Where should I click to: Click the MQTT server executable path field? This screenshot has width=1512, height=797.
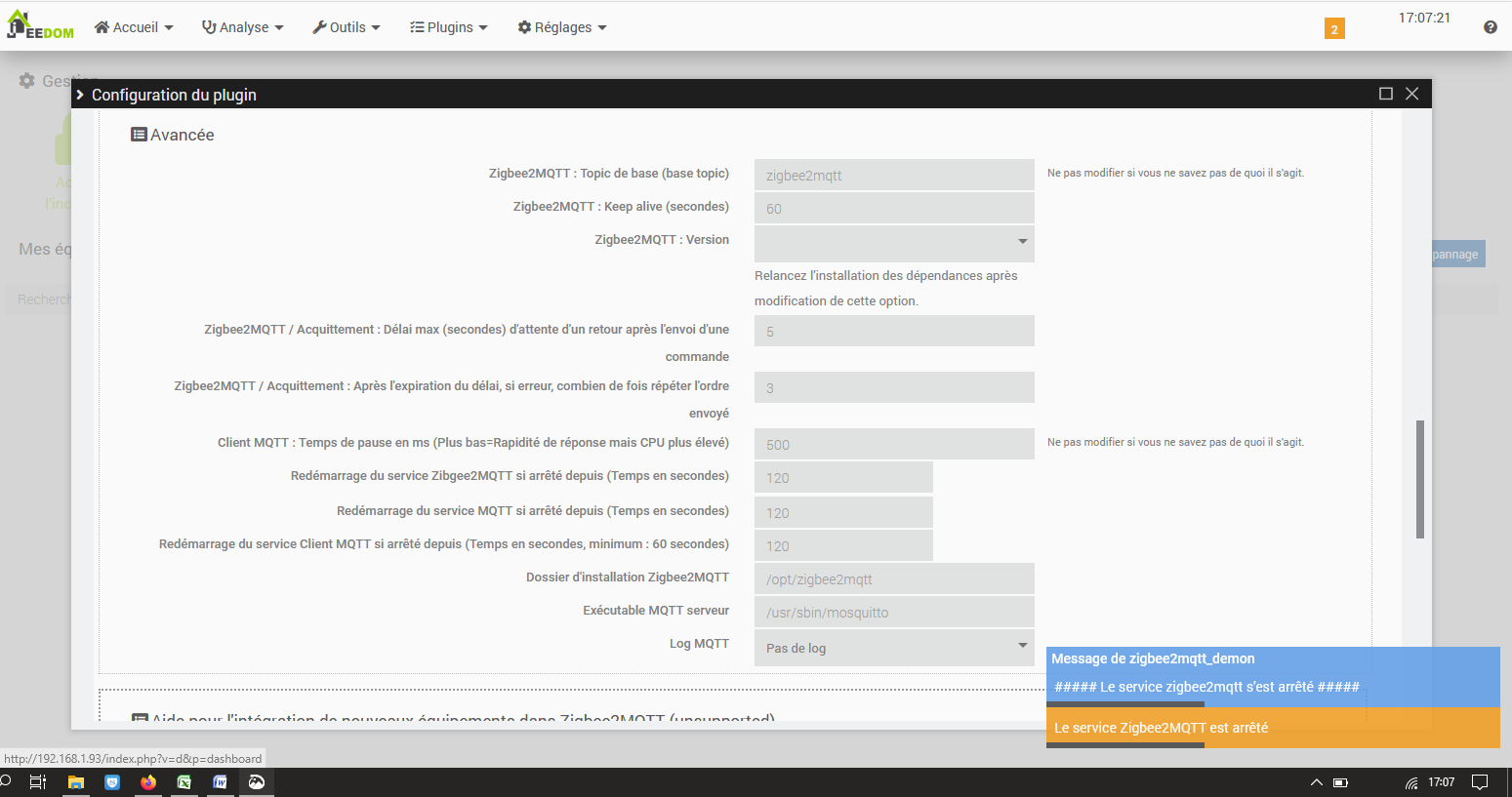point(894,612)
